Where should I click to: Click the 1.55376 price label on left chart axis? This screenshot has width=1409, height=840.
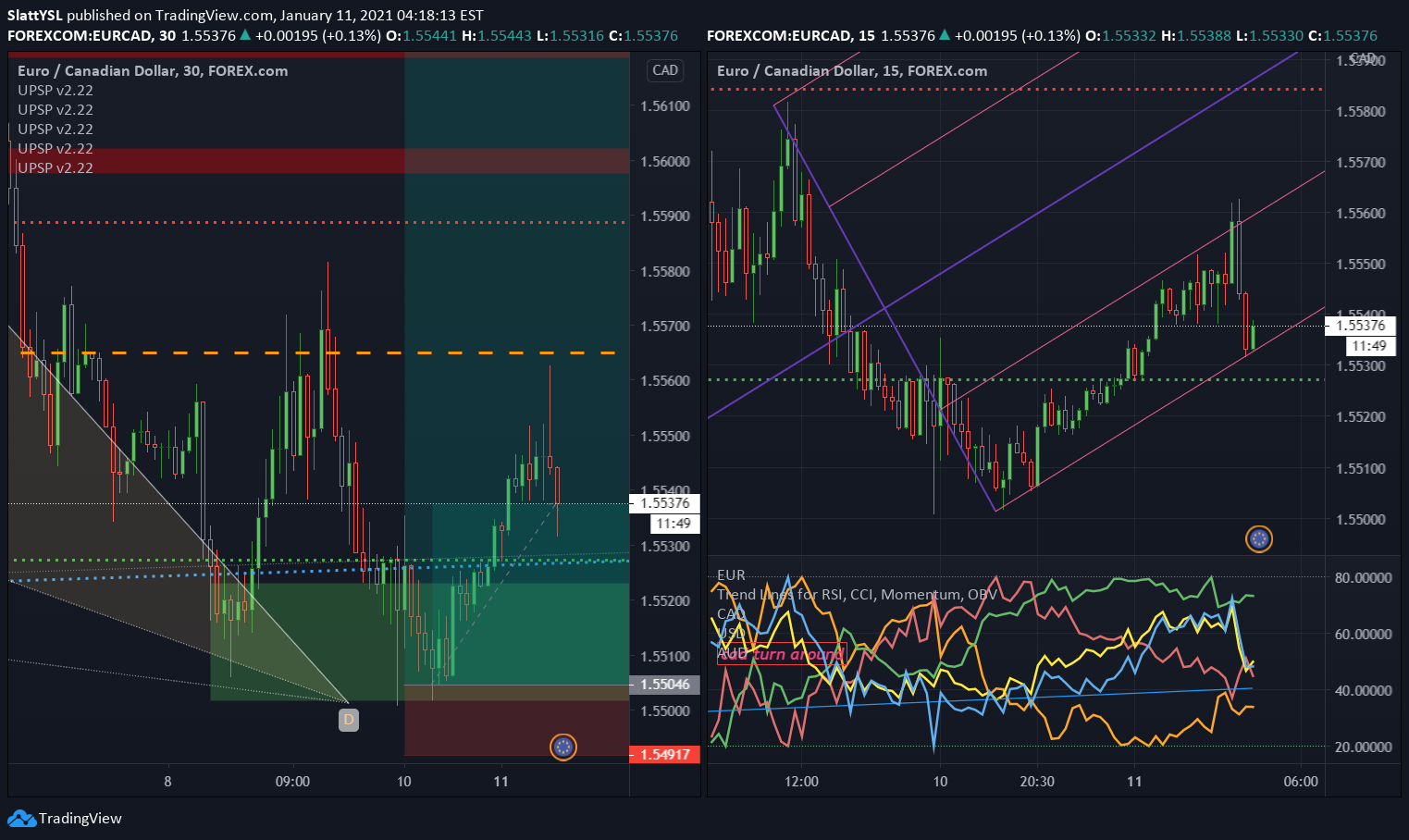point(664,503)
